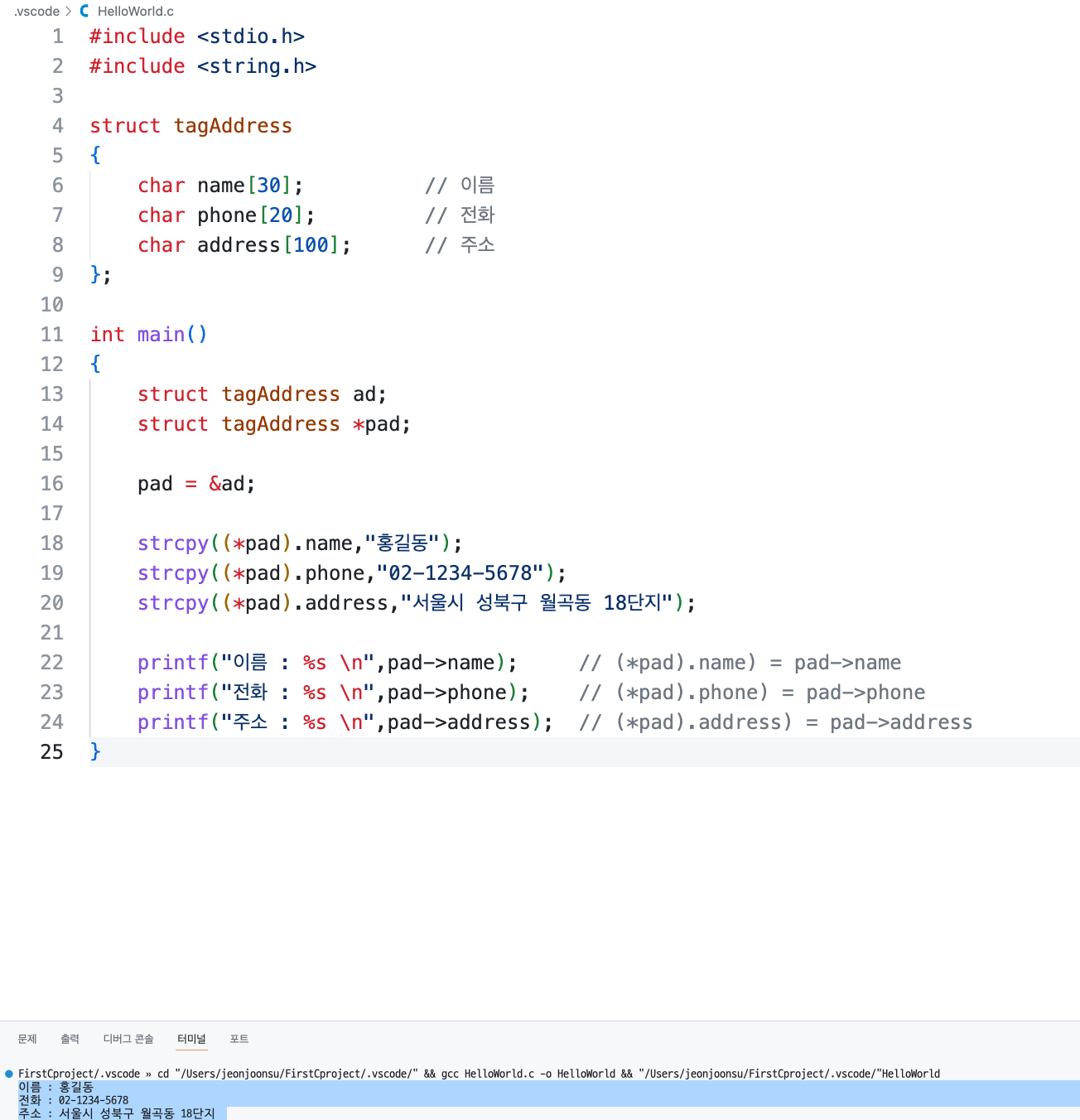1080x1120 pixels.
Task: Open the 문제 panel tab
Action: [27, 1039]
